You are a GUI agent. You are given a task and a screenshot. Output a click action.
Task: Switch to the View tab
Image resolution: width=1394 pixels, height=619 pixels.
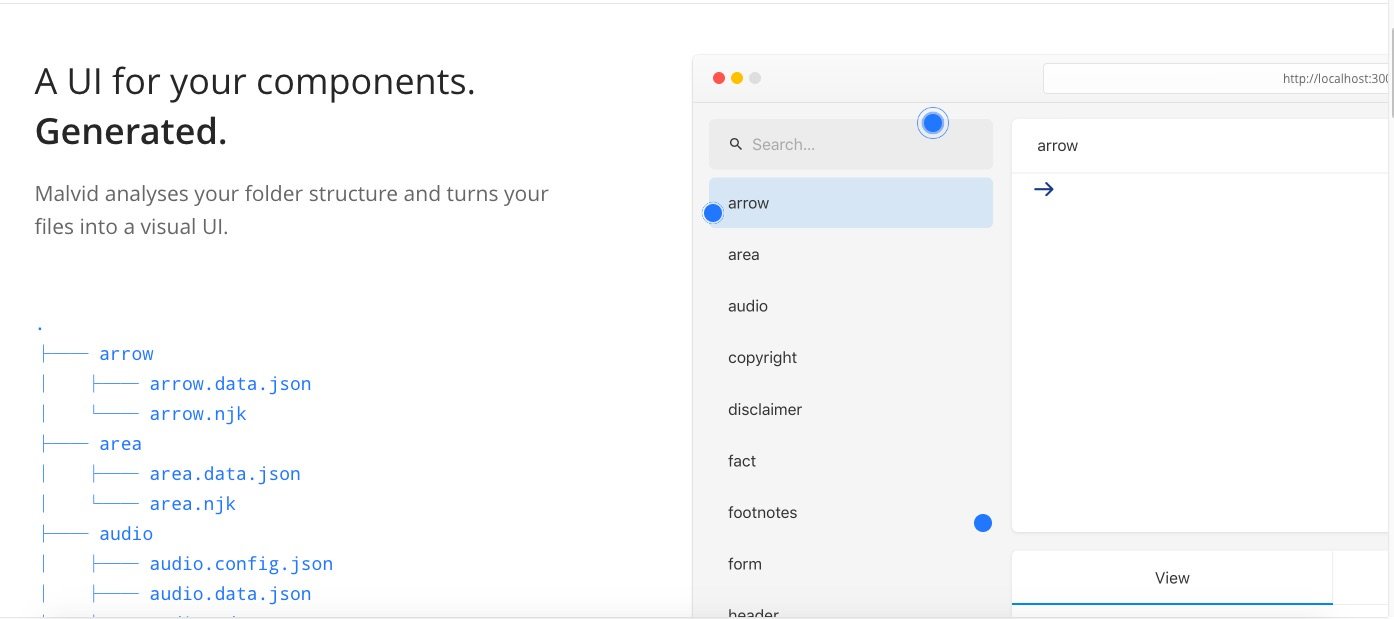click(x=1172, y=578)
